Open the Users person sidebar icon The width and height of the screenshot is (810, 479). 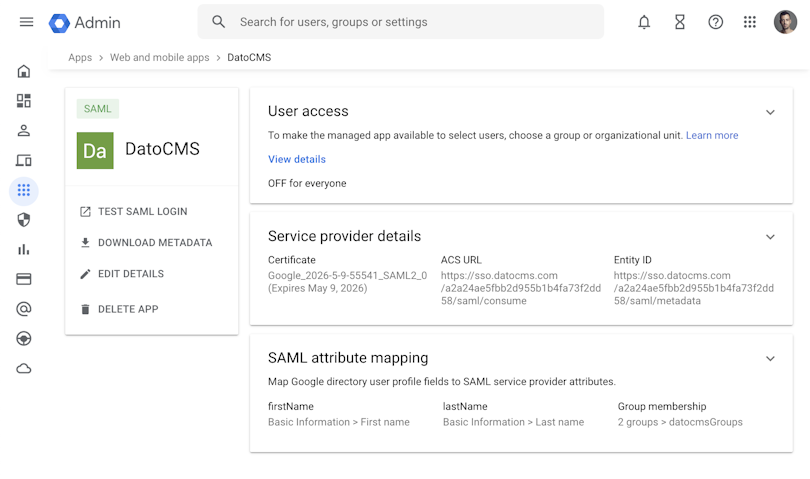(24, 131)
